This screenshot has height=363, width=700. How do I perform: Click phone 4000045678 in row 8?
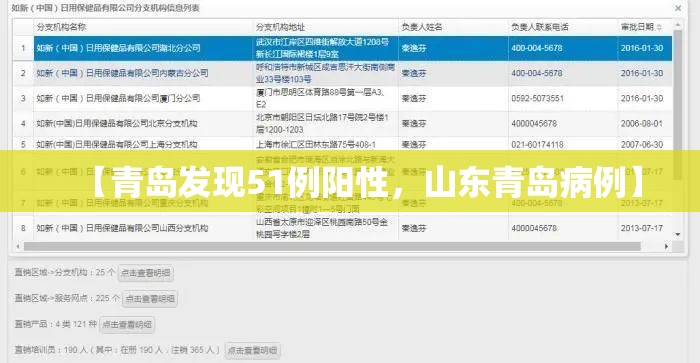pyautogui.click(x=534, y=228)
